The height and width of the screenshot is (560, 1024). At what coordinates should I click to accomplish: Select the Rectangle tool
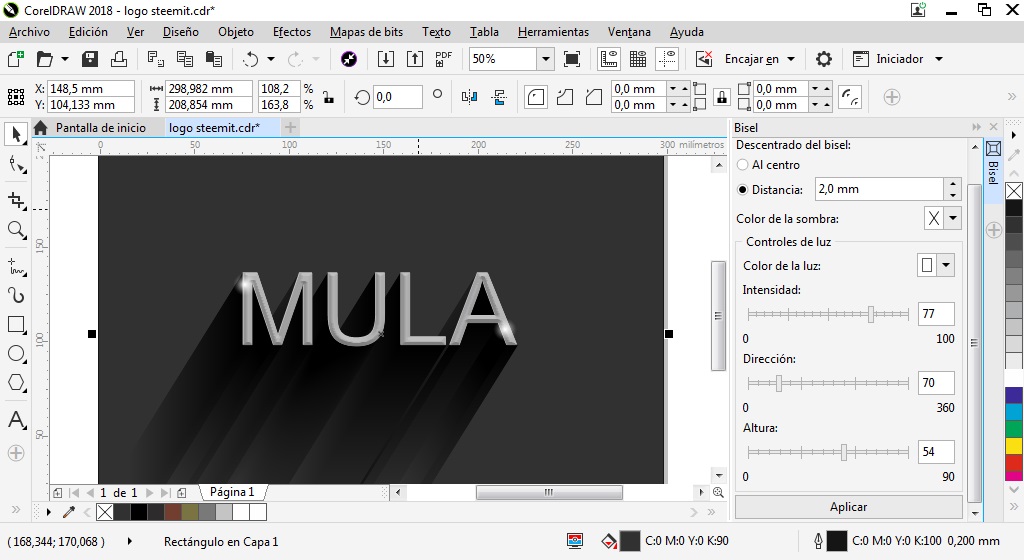pos(16,324)
